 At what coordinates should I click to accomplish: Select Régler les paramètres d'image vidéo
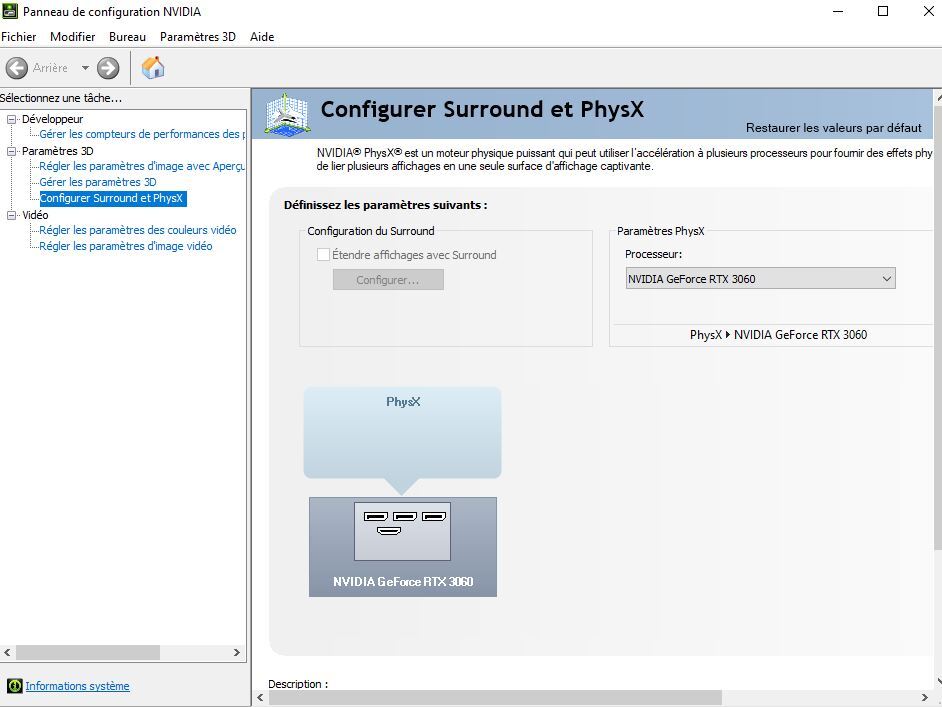click(x=126, y=246)
